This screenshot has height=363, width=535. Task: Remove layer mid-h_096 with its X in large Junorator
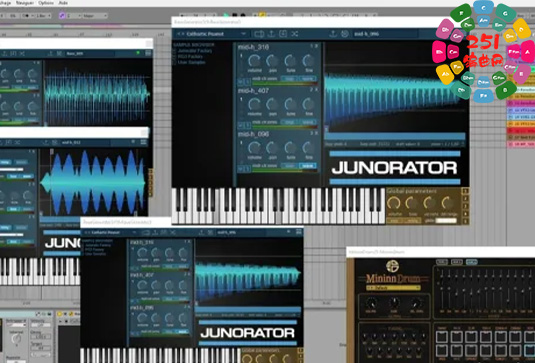tap(317, 133)
